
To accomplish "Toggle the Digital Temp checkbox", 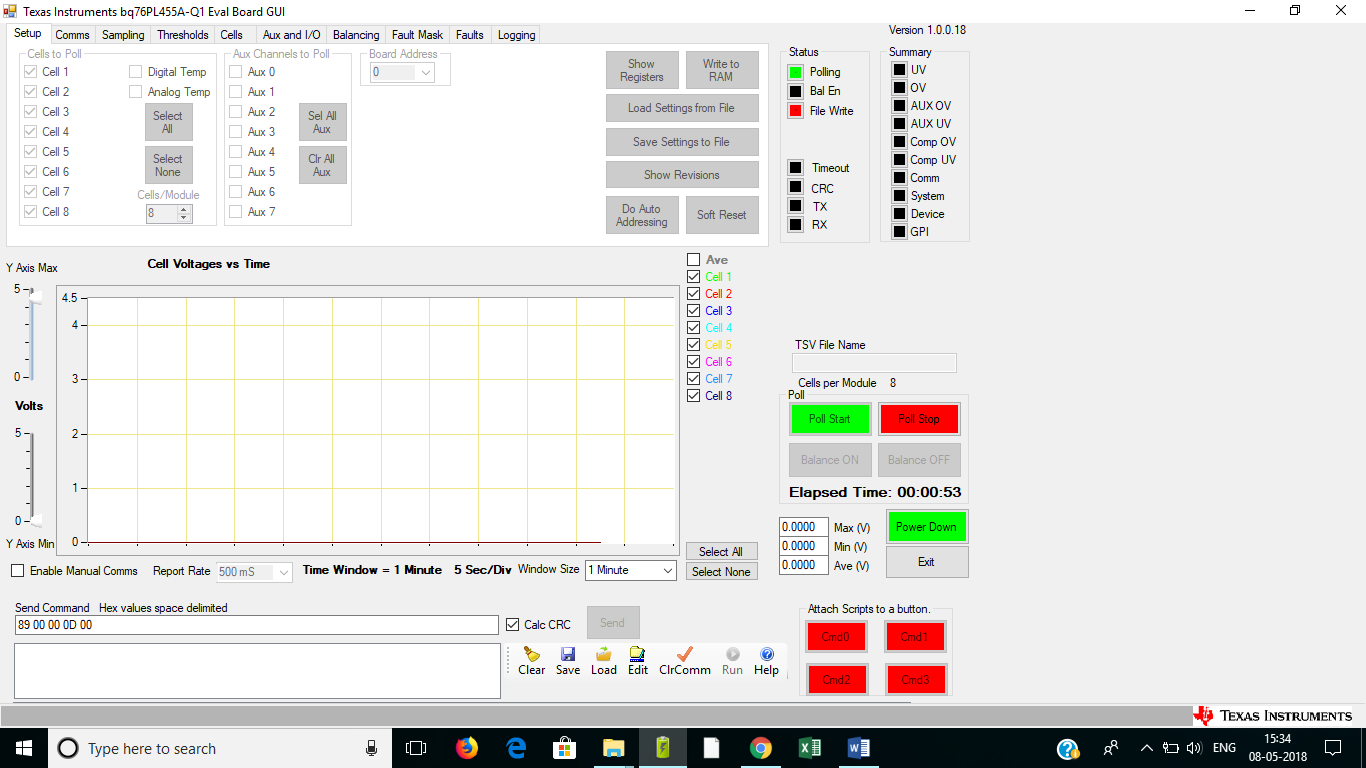I will 135,72.
